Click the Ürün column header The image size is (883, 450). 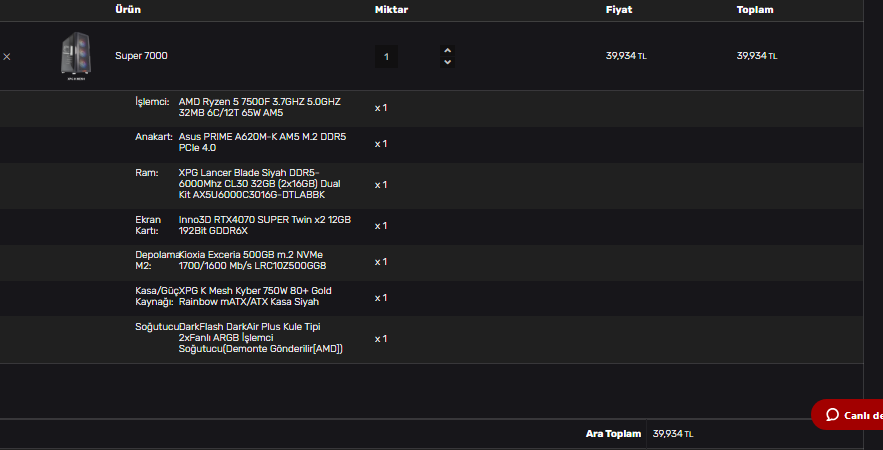(128, 10)
